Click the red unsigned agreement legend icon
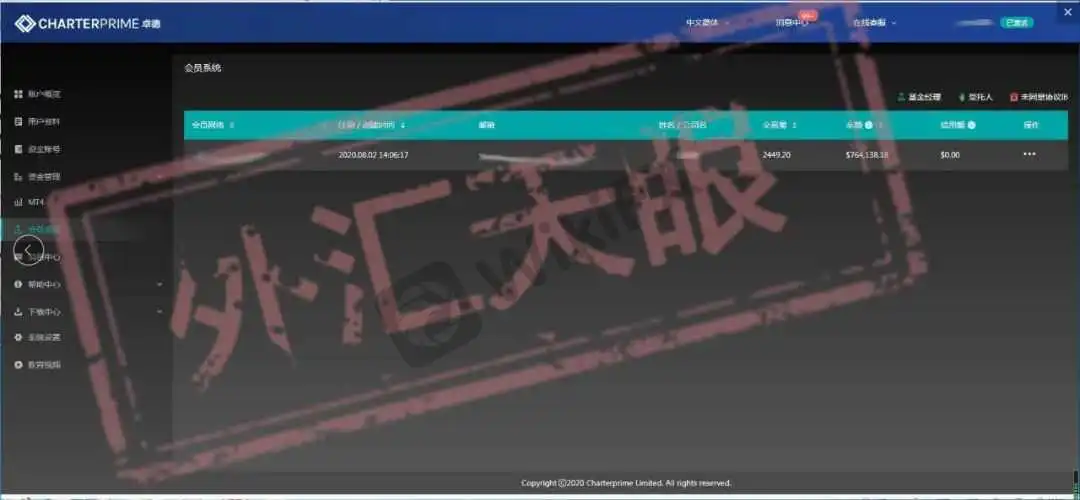 click(x=1013, y=97)
